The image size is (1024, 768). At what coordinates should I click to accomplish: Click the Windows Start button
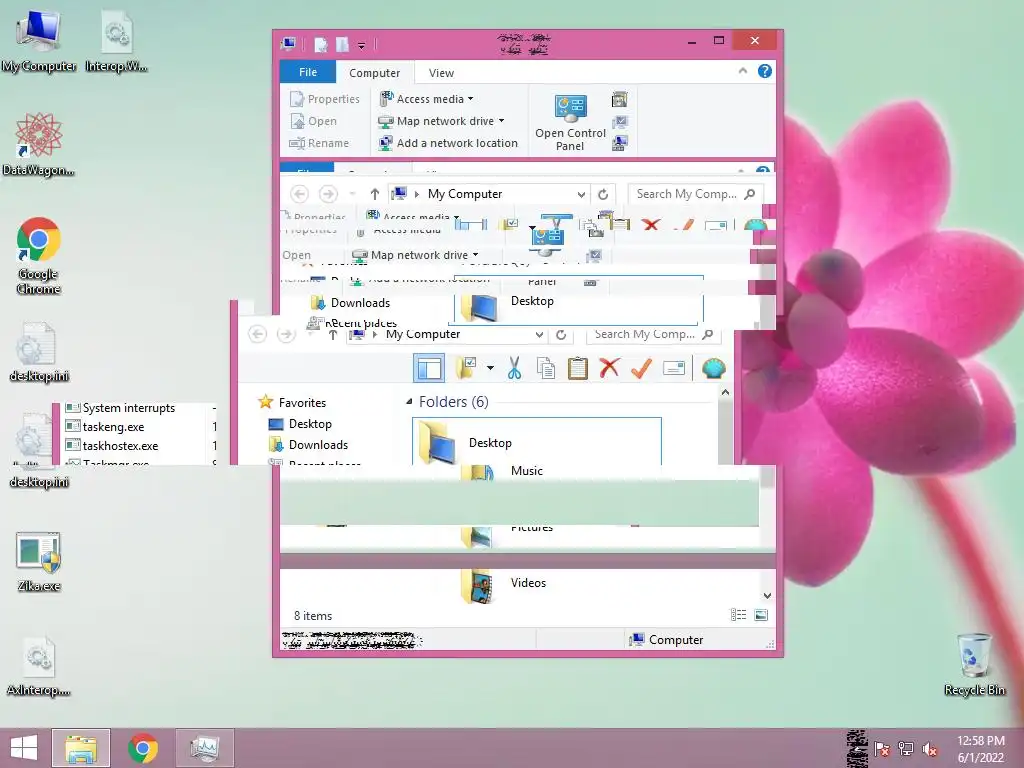click(x=24, y=748)
